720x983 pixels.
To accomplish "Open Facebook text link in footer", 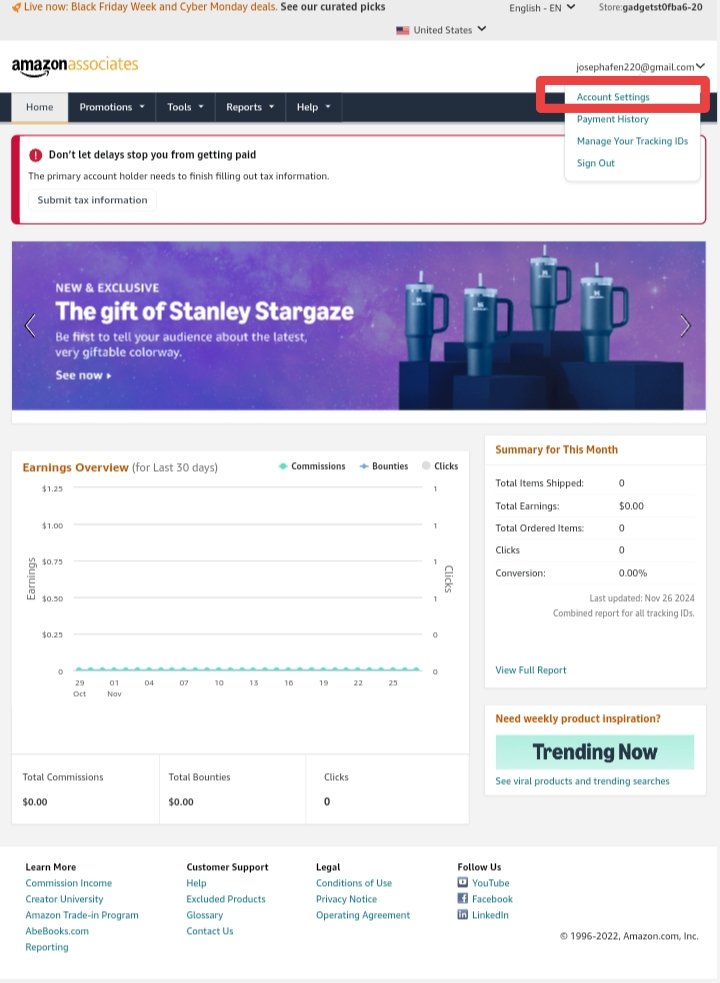I will coord(492,899).
